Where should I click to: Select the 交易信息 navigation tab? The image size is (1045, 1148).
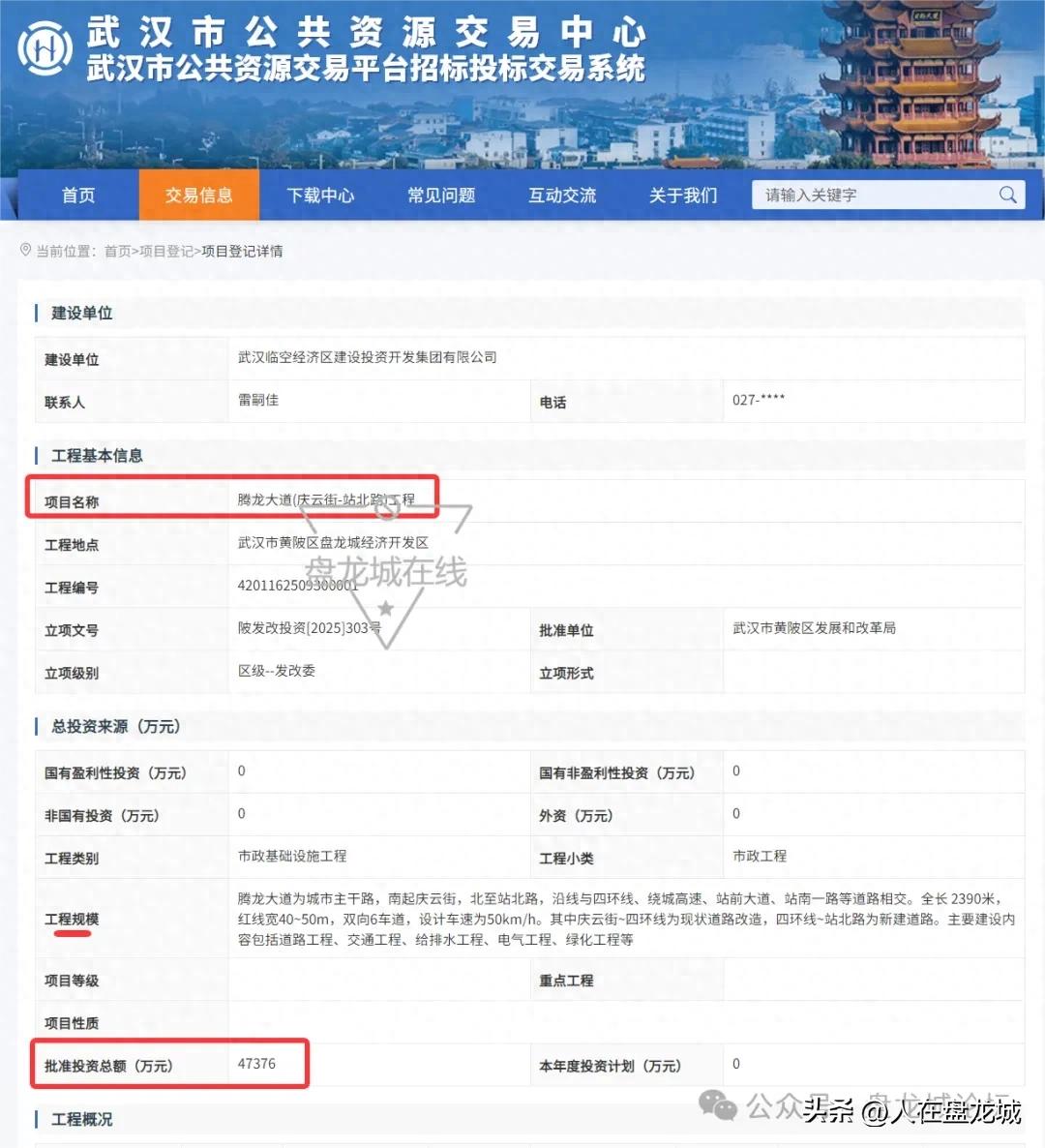[x=199, y=195]
